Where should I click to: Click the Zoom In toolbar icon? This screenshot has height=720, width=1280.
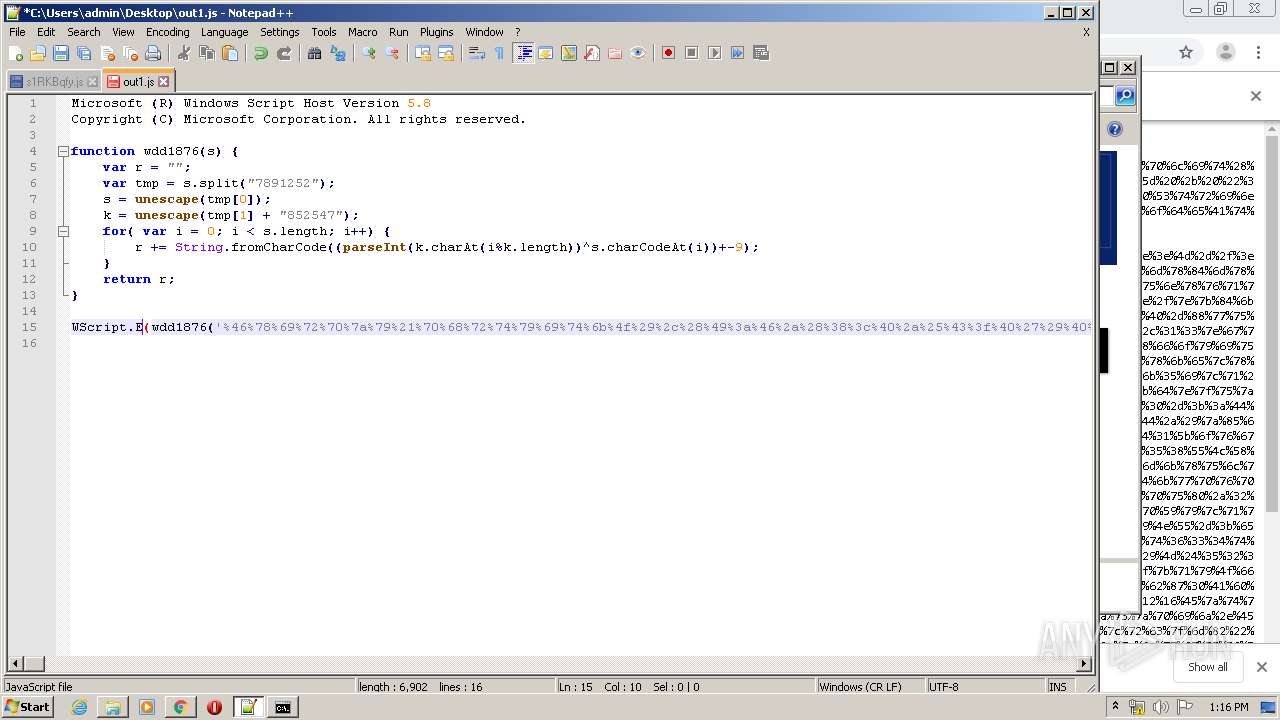click(369, 53)
